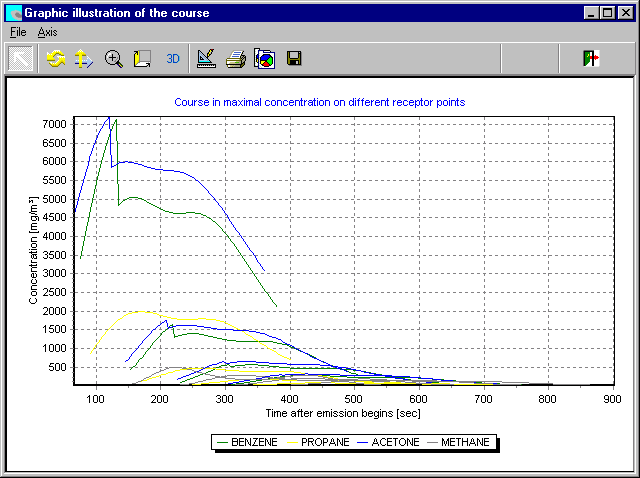Click the disabled arrow pointer toolbar icon
Image resolution: width=640 pixels, height=478 pixels.
pyautogui.click(x=20, y=58)
